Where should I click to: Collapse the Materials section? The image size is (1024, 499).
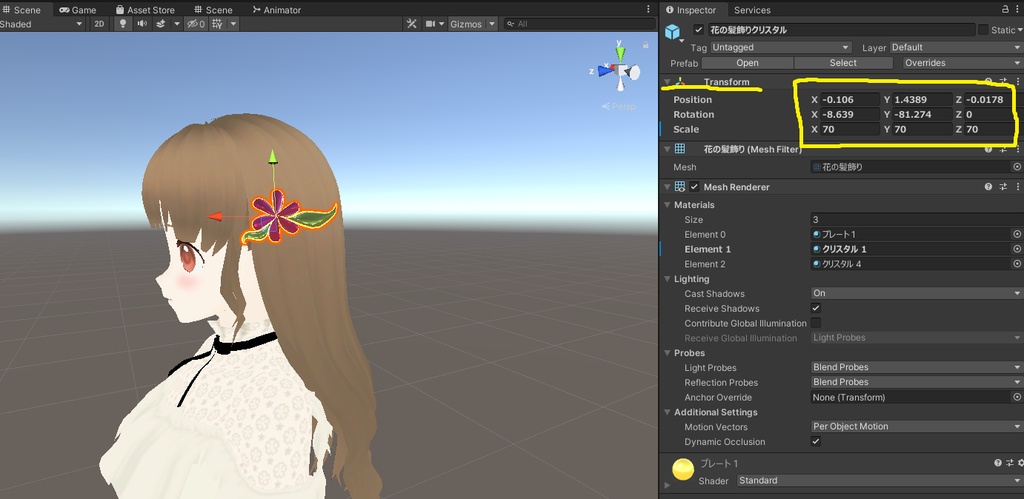tap(668, 205)
